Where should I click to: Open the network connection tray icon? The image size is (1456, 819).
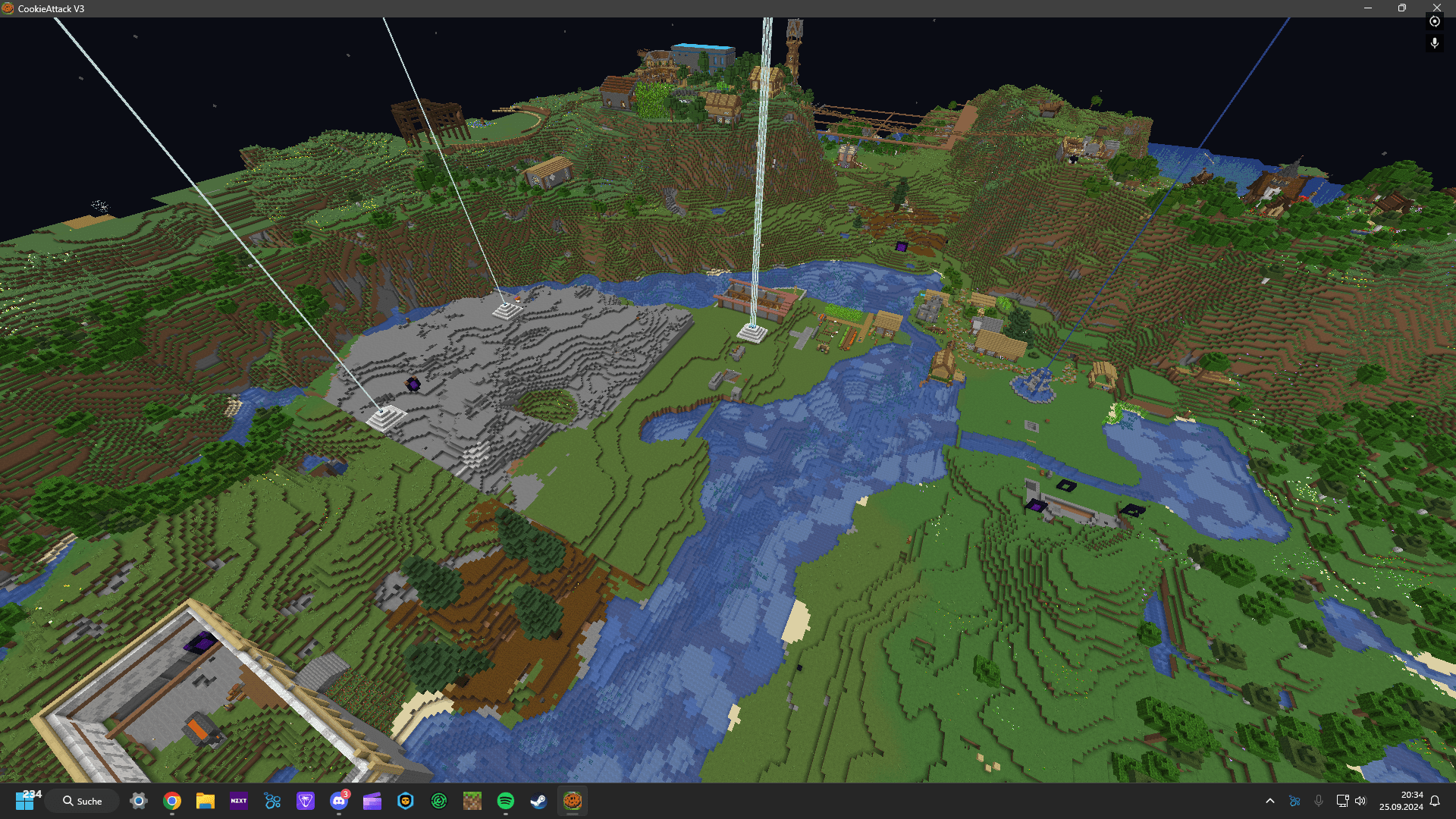(1341, 801)
